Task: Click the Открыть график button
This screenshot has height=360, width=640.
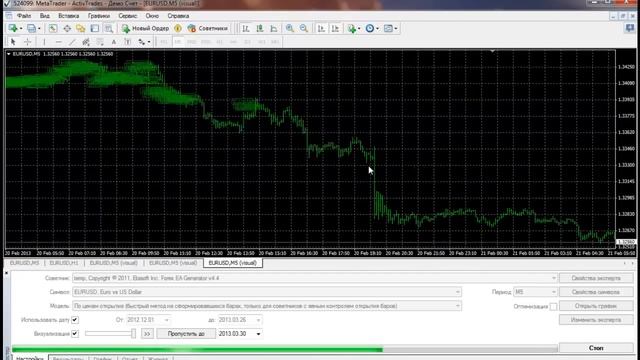Action: (596, 306)
